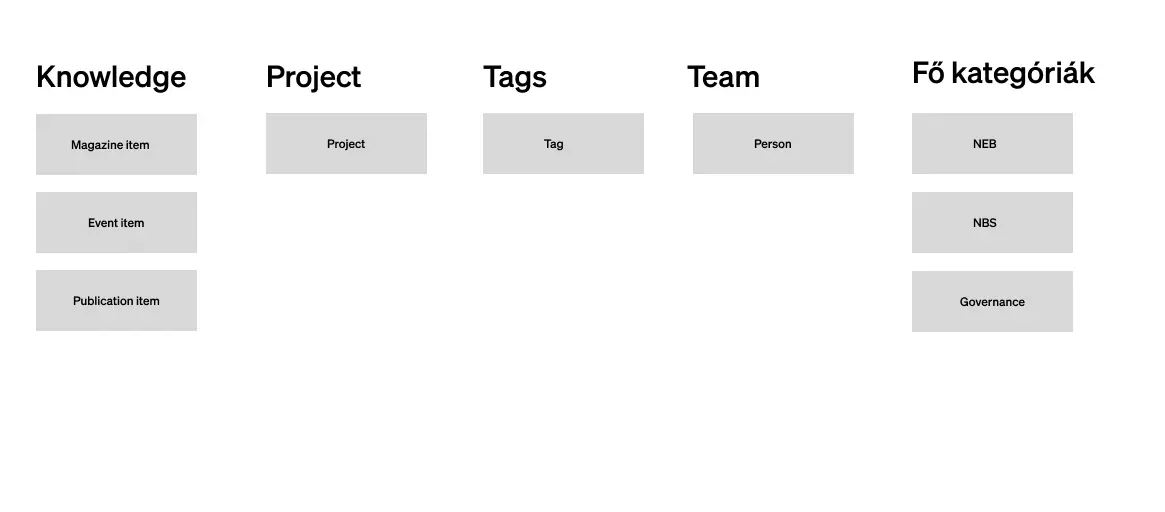Select the Magazine item box
This screenshot has width=1165, height=512.
(116, 144)
